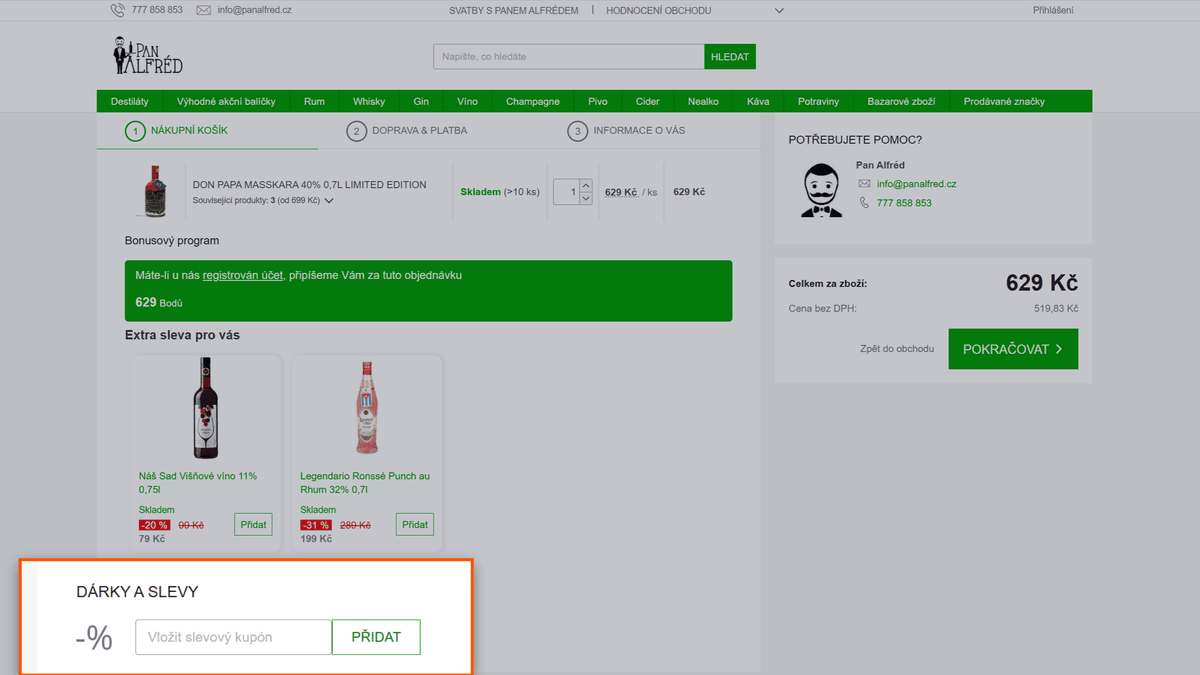The width and height of the screenshot is (1200, 675).
Task: Click inside the Vložit slevový kupón field
Action: click(233, 637)
